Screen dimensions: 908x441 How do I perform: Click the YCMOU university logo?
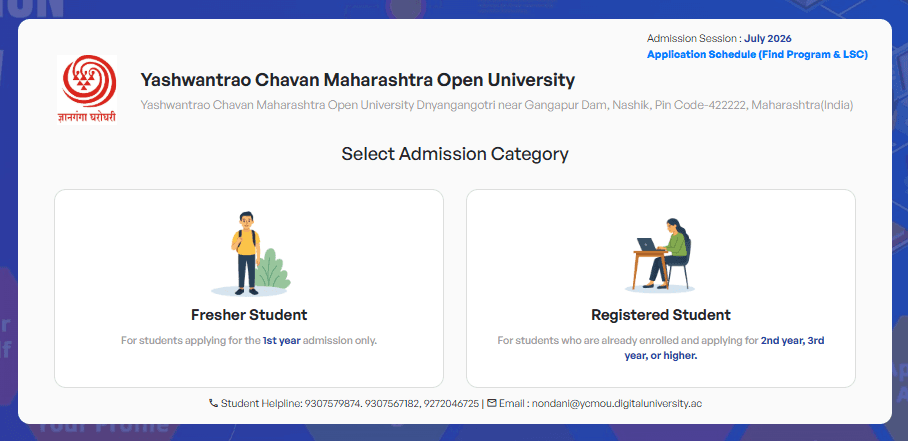87,89
